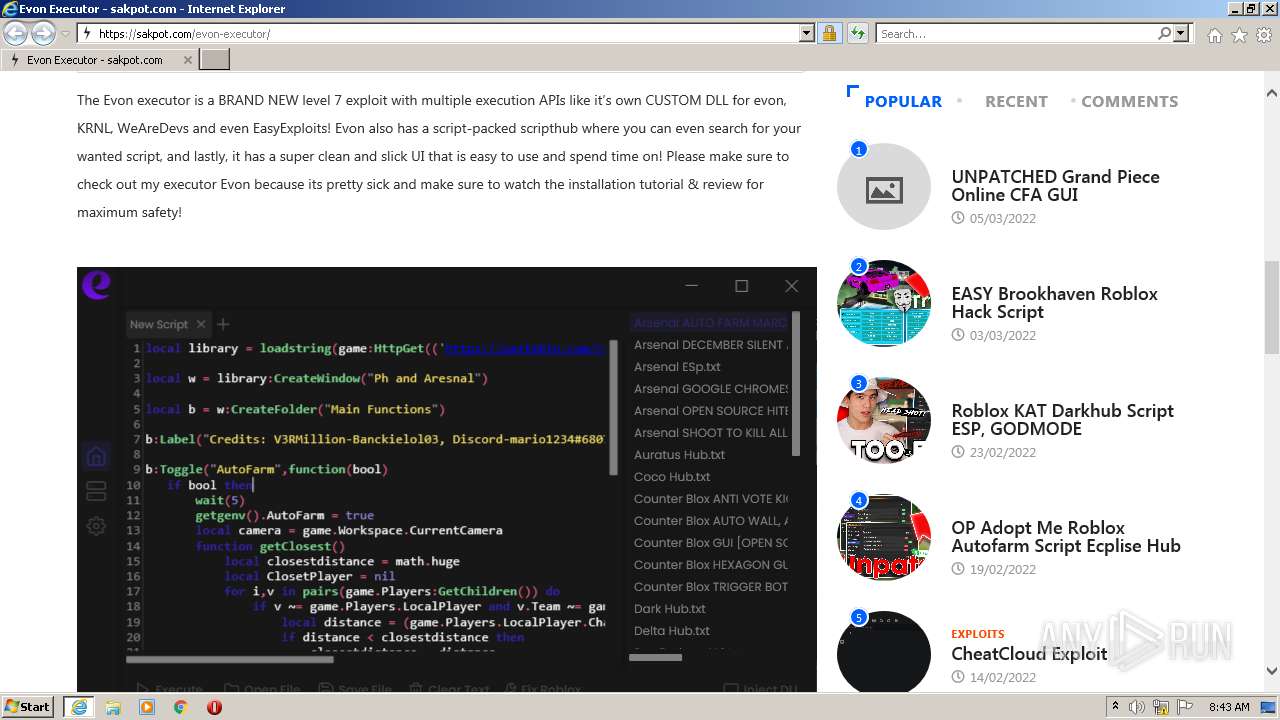1280x720 pixels.
Task: Switch to the RECENT sidebar tab
Action: point(1016,101)
